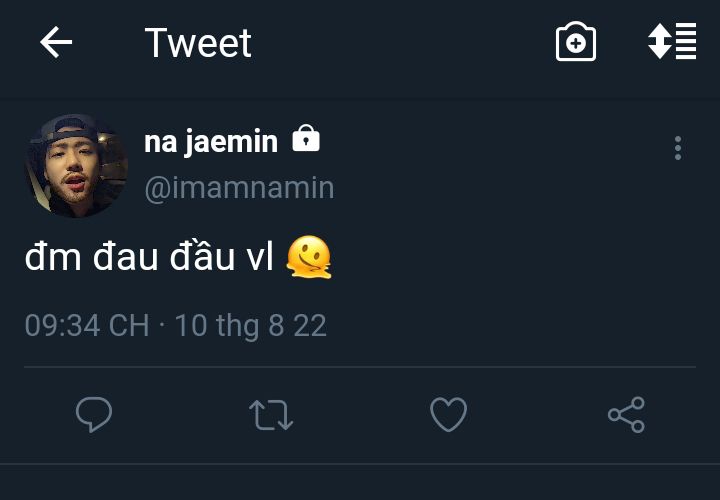Open the @imamnamin handle link
This screenshot has height=500, width=720.
coord(239,188)
